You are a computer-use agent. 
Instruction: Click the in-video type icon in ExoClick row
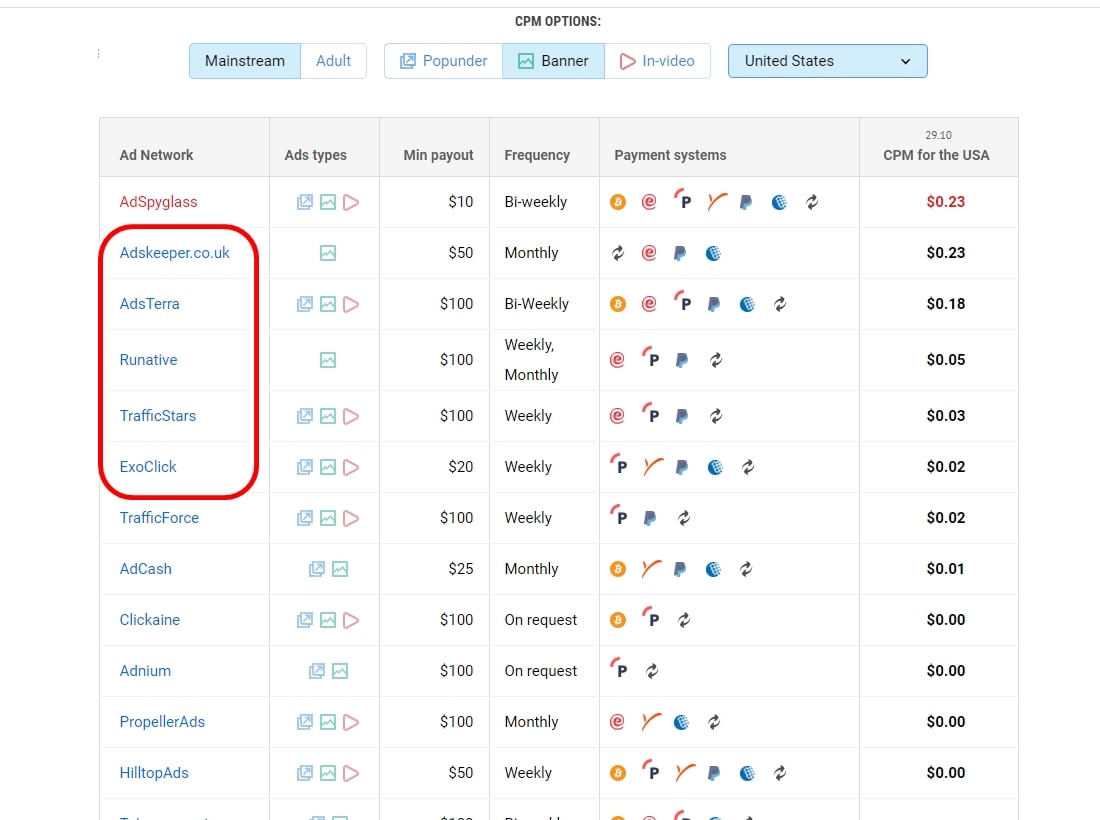pos(351,467)
